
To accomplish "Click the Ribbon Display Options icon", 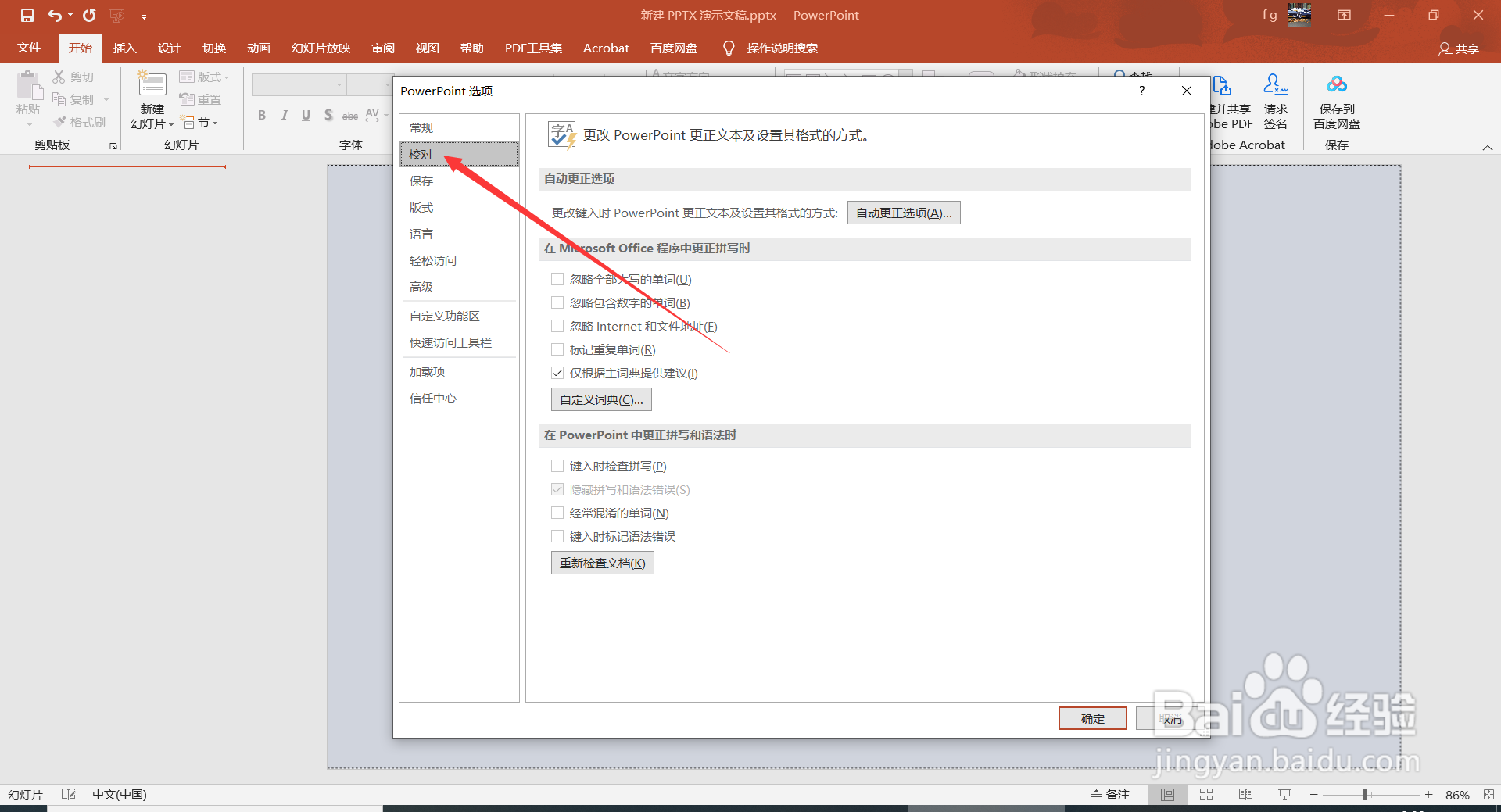I will click(x=1344, y=15).
